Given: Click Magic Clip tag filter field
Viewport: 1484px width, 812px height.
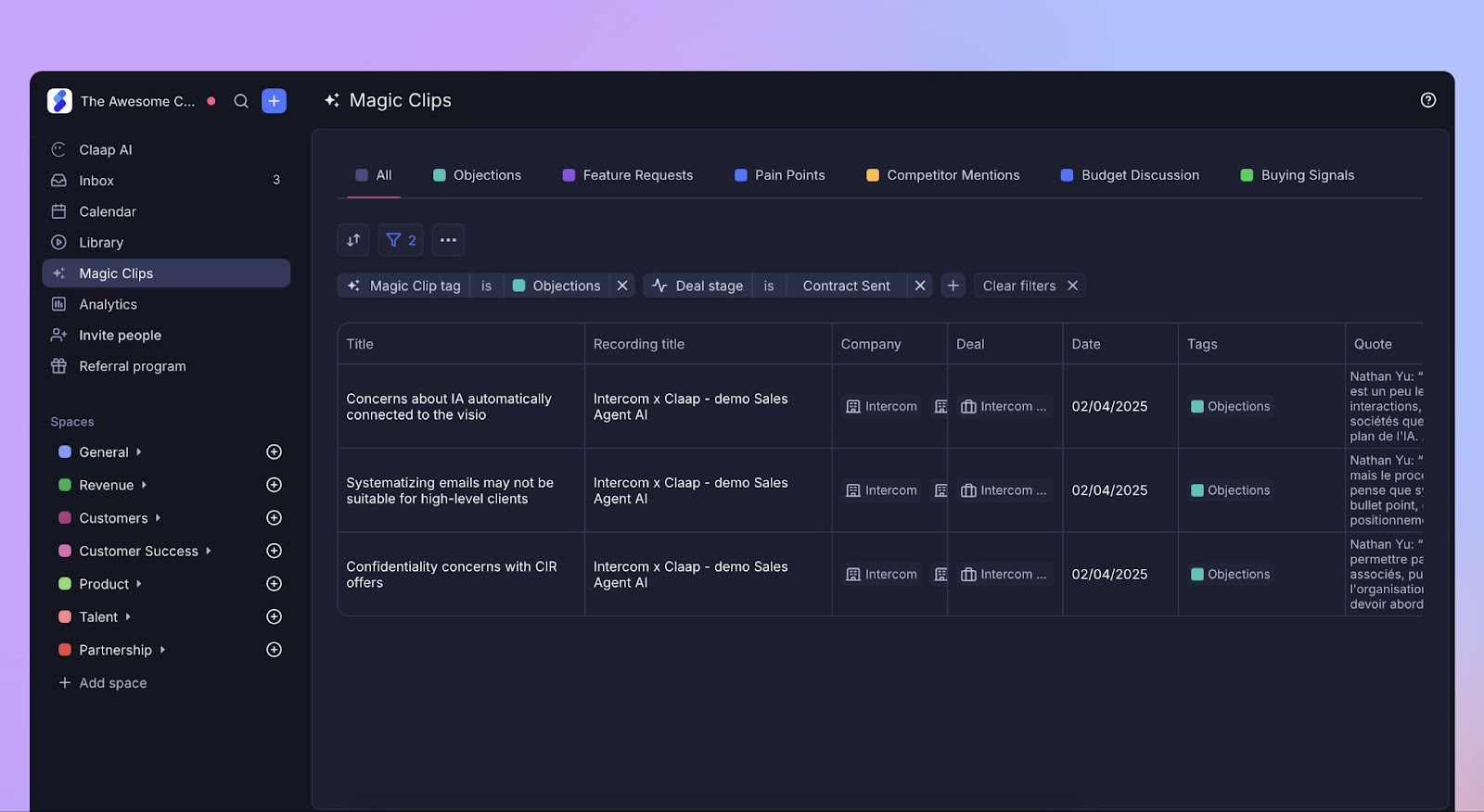Looking at the screenshot, I should (403, 285).
